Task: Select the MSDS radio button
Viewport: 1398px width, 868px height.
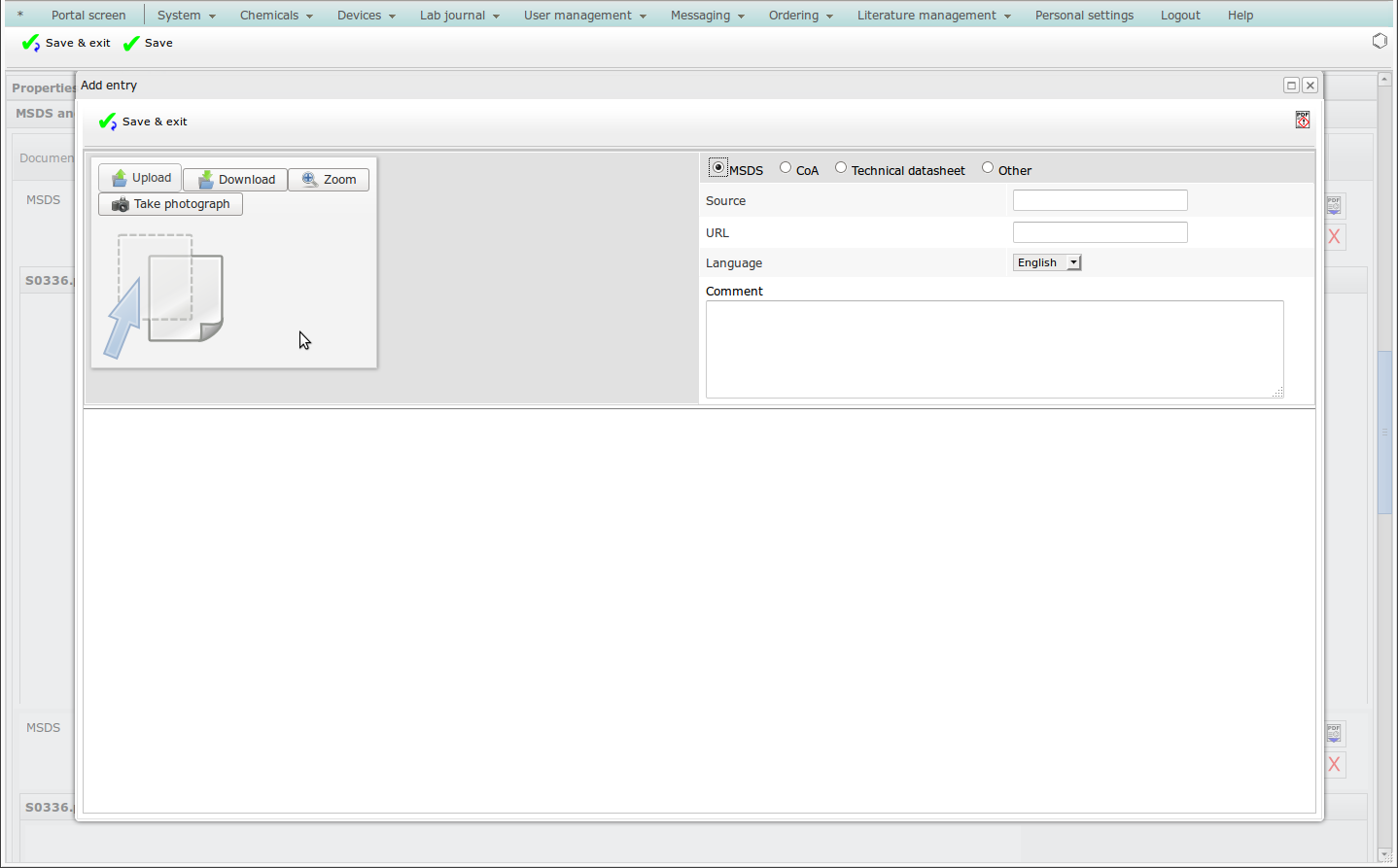Action: click(x=717, y=167)
